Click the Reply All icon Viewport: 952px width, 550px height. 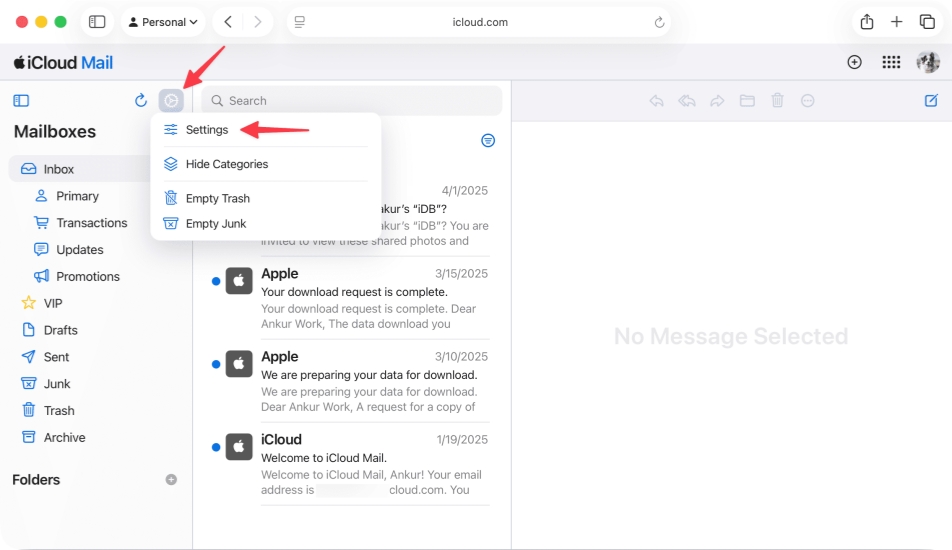coord(687,101)
